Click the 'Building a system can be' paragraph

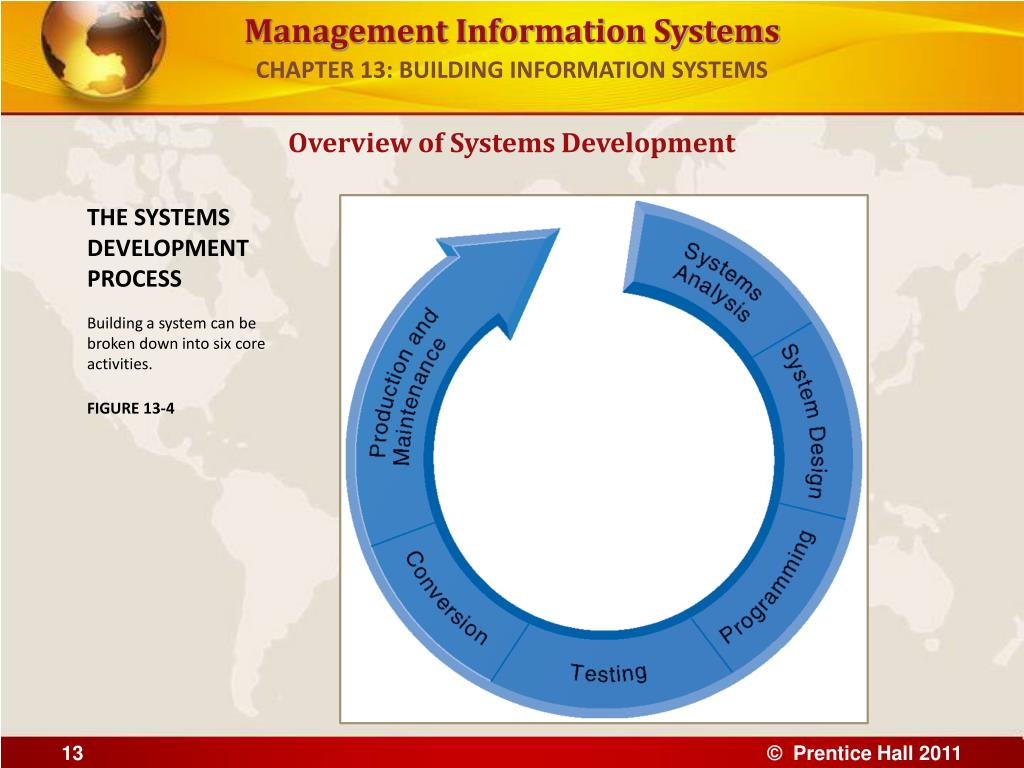click(x=176, y=344)
